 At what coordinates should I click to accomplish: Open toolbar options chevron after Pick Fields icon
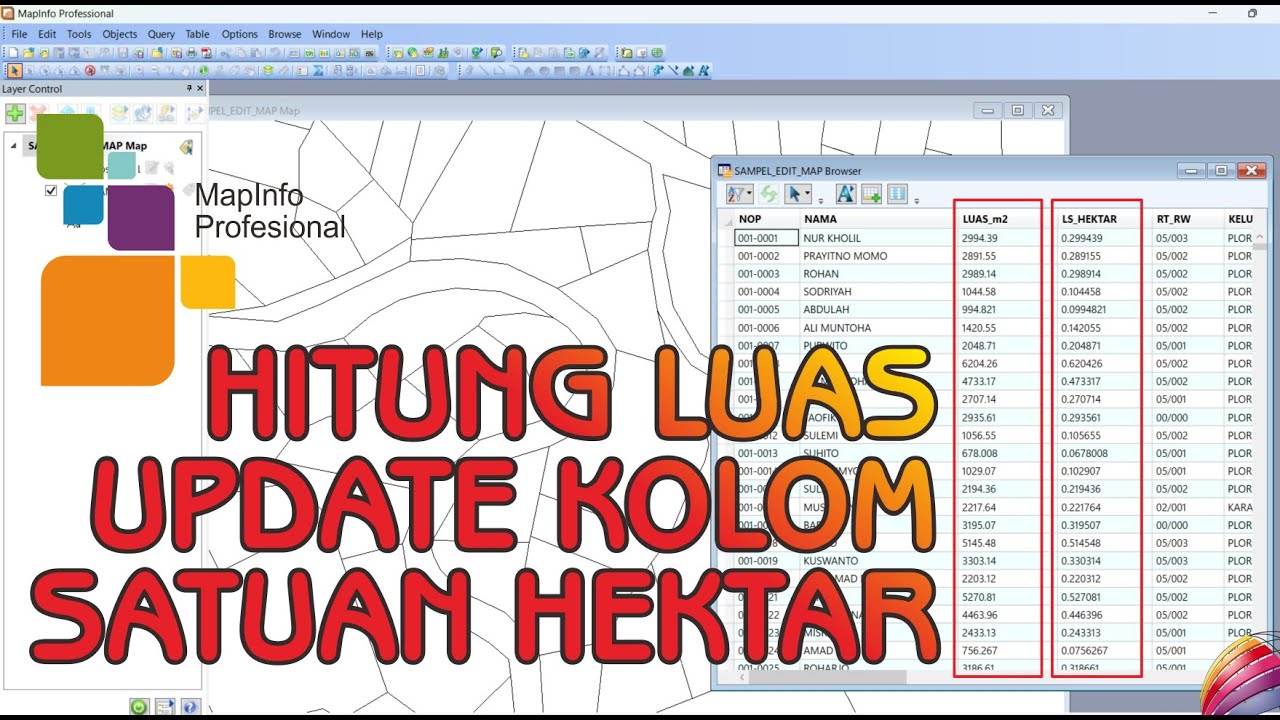pyautogui.click(x=916, y=201)
